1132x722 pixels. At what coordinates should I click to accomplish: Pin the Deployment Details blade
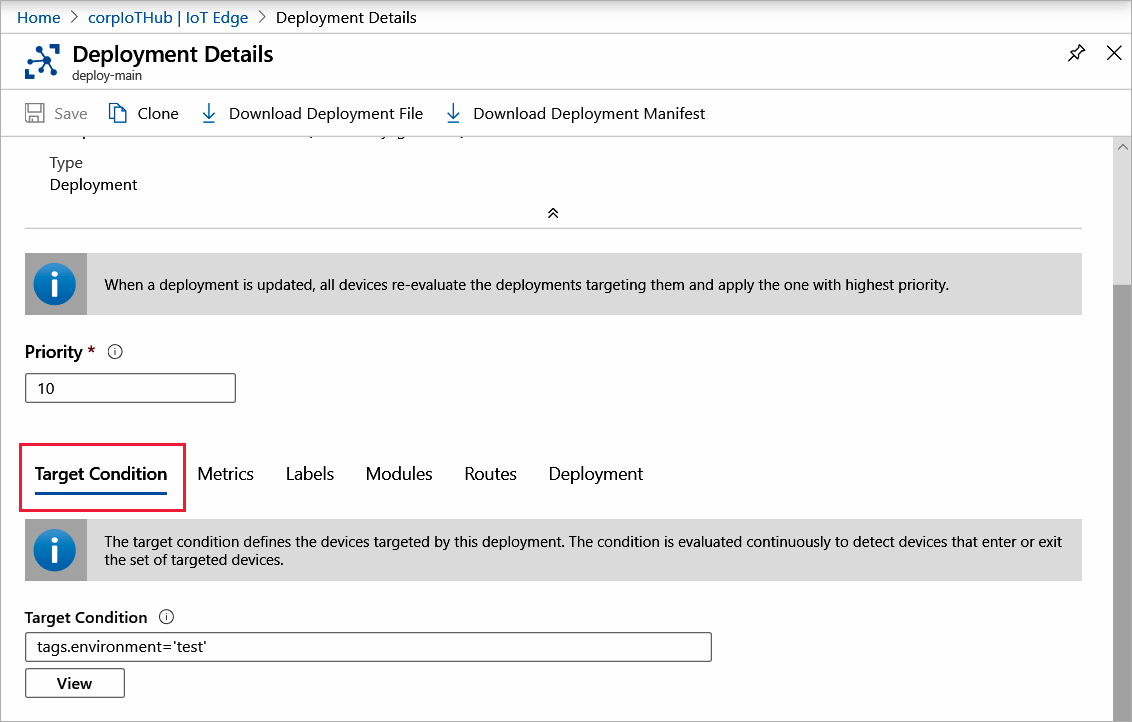coord(1076,53)
